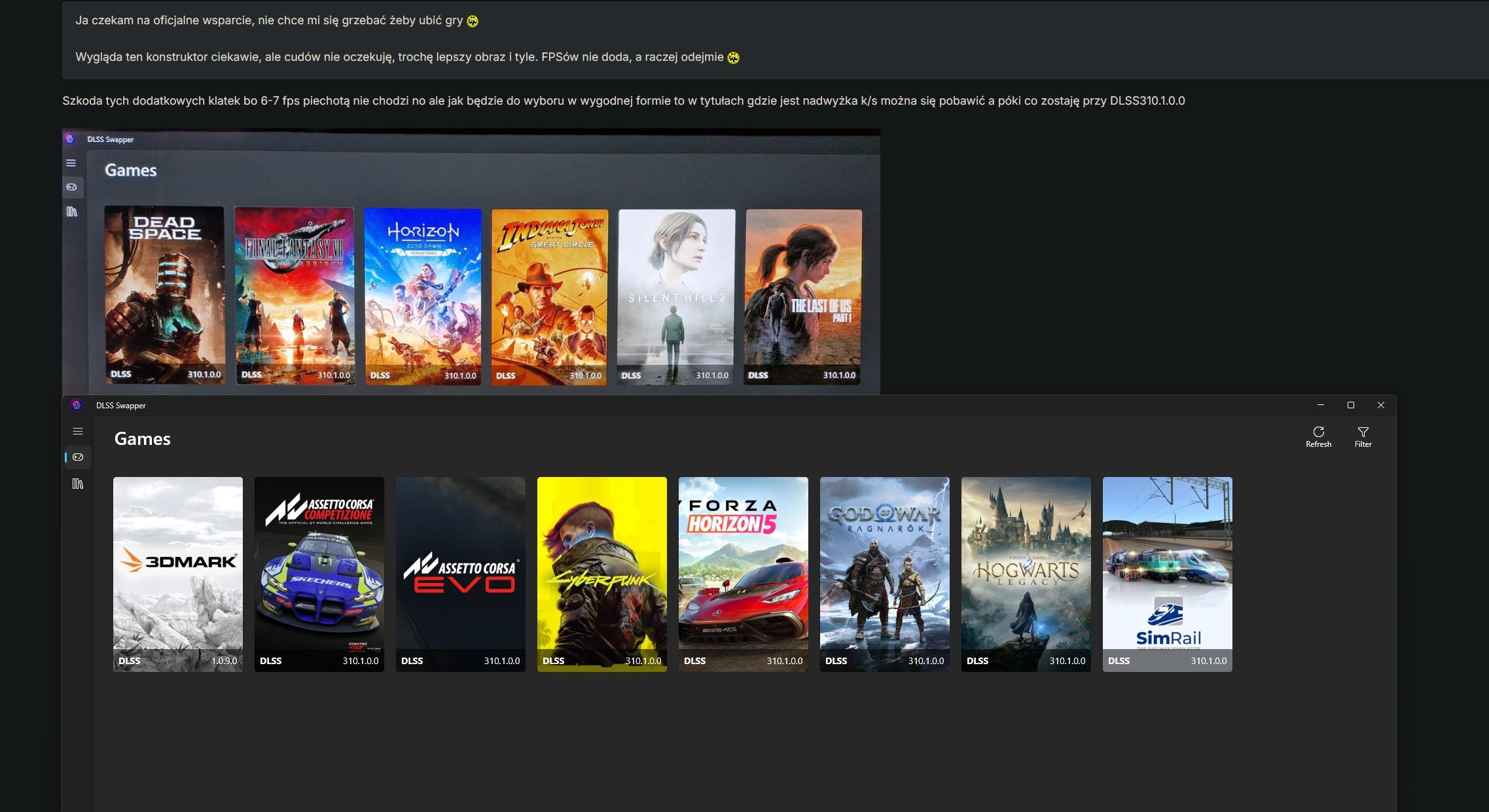Click the DLSS Swapper app logo icon
Screen dimensions: 1489x812
pyautogui.click(x=77, y=405)
